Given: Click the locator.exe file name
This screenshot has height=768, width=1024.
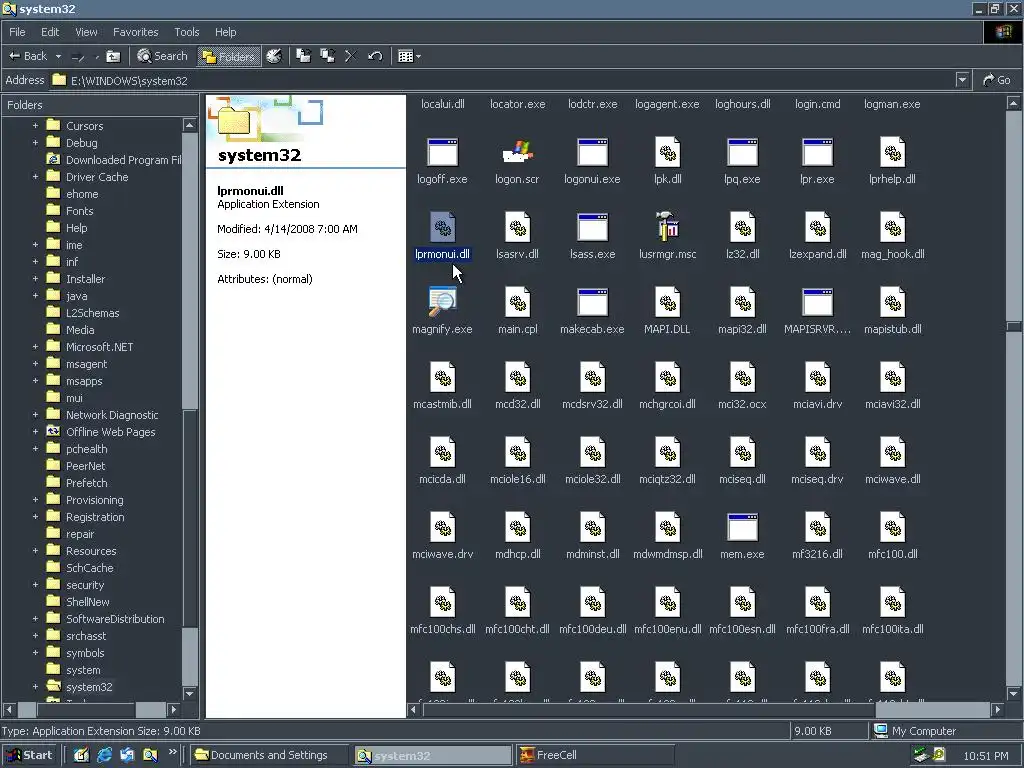Looking at the screenshot, I should 517,104.
